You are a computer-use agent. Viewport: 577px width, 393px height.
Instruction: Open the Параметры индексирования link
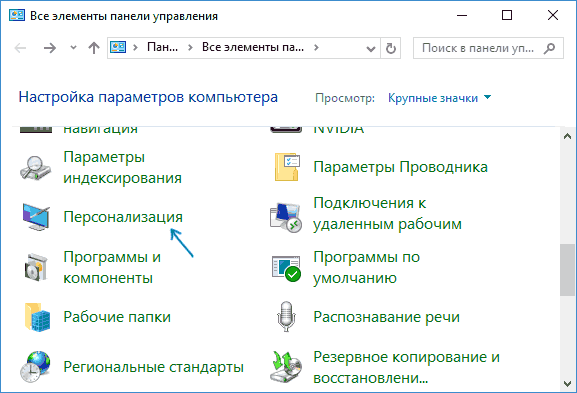pos(123,167)
